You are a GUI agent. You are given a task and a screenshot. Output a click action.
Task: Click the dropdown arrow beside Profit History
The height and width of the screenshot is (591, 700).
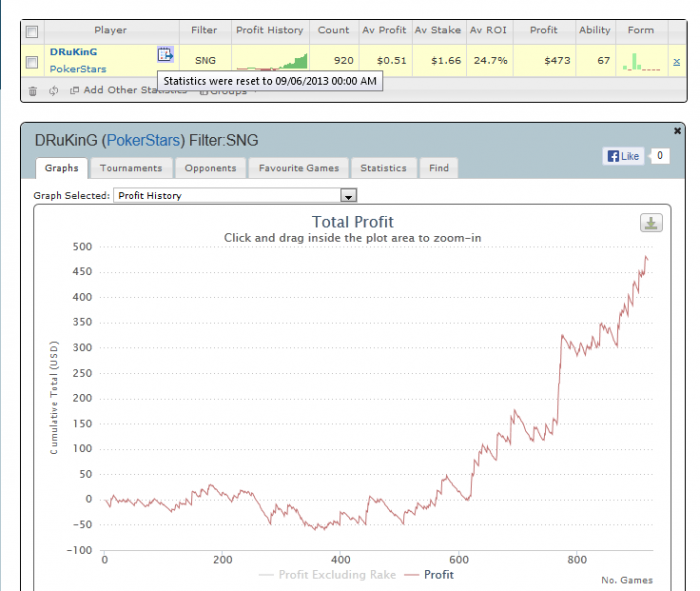click(348, 196)
